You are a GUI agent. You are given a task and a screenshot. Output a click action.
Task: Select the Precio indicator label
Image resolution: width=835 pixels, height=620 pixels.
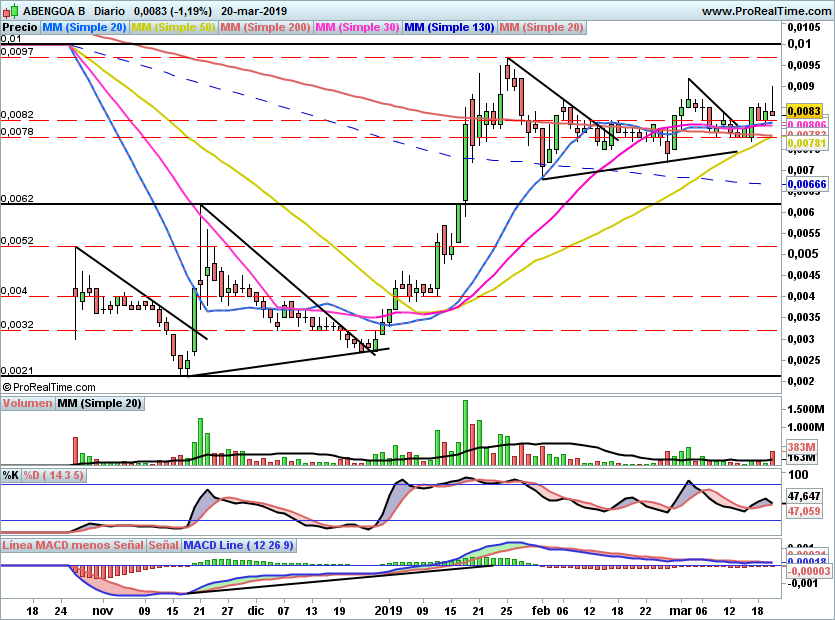tap(20, 27)
